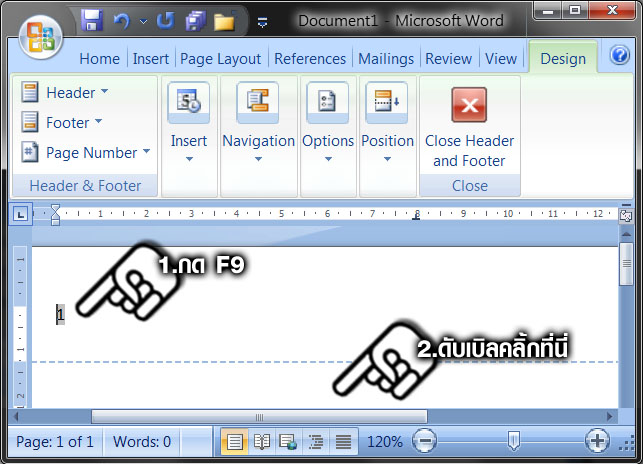Screen dimensions: 643x464
Task: Open the Header gallery dropdown
Action: (x=66, y=92)
